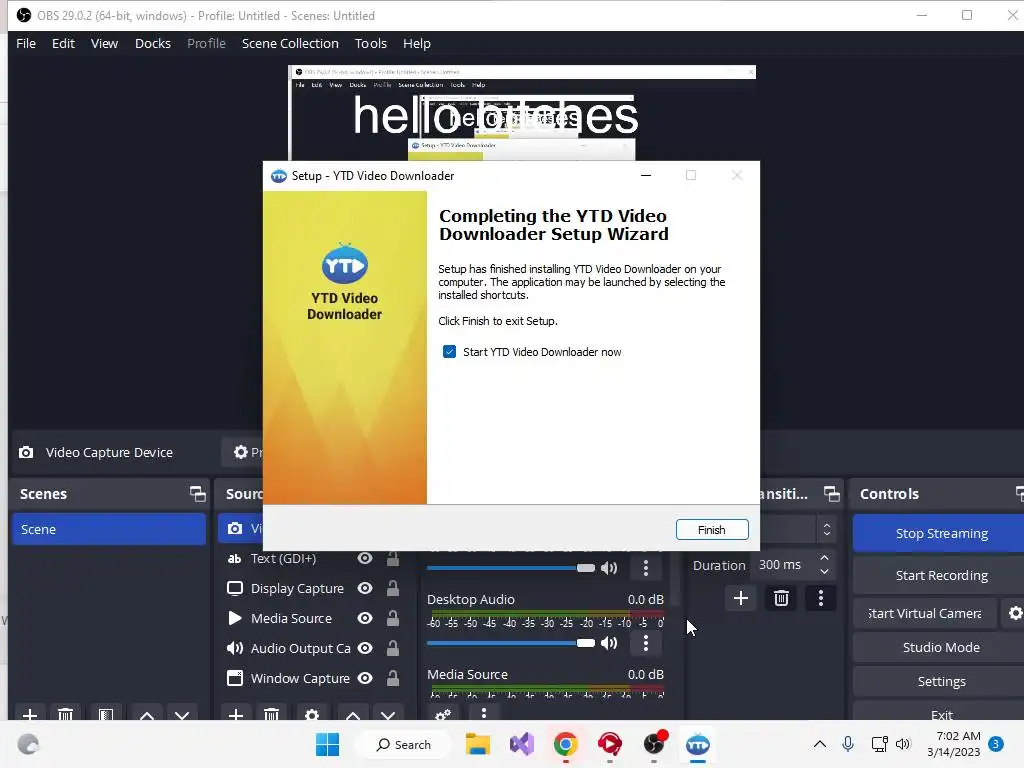Move source up arrow

(x=353, y=714)
